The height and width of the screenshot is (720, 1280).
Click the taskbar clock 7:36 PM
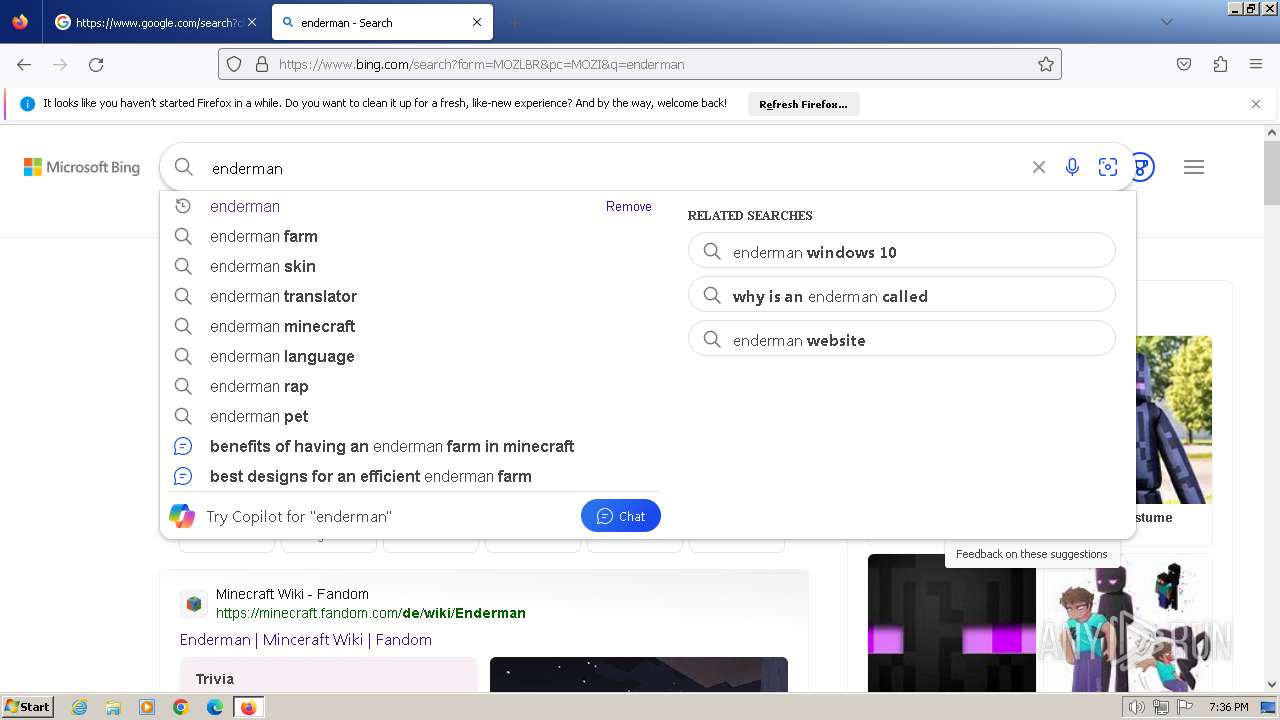1228,707
